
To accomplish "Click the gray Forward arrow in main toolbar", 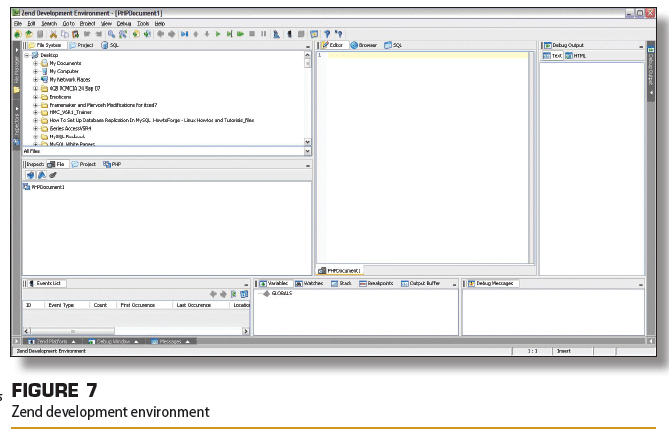I will [x=172, y=34].
